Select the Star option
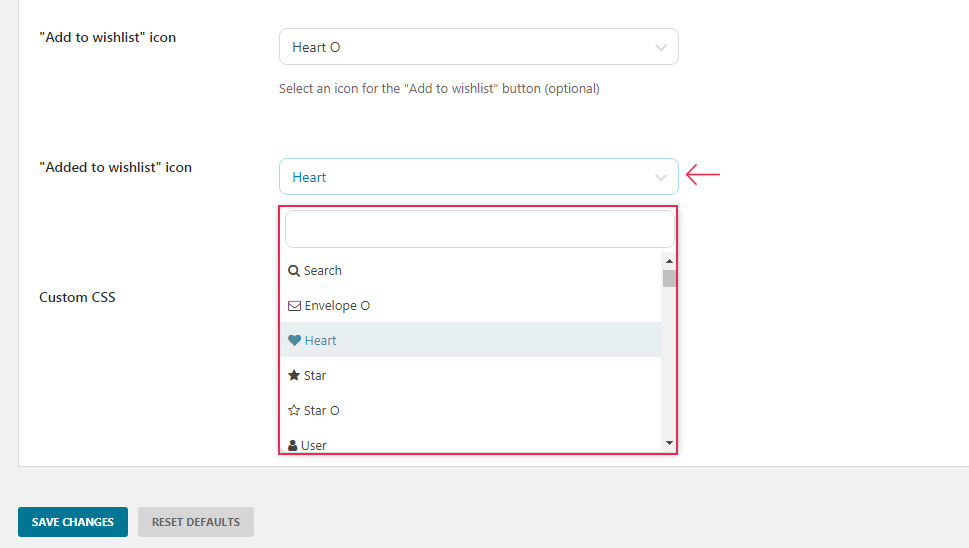The image size is (969, 548). tap(315, 376)
